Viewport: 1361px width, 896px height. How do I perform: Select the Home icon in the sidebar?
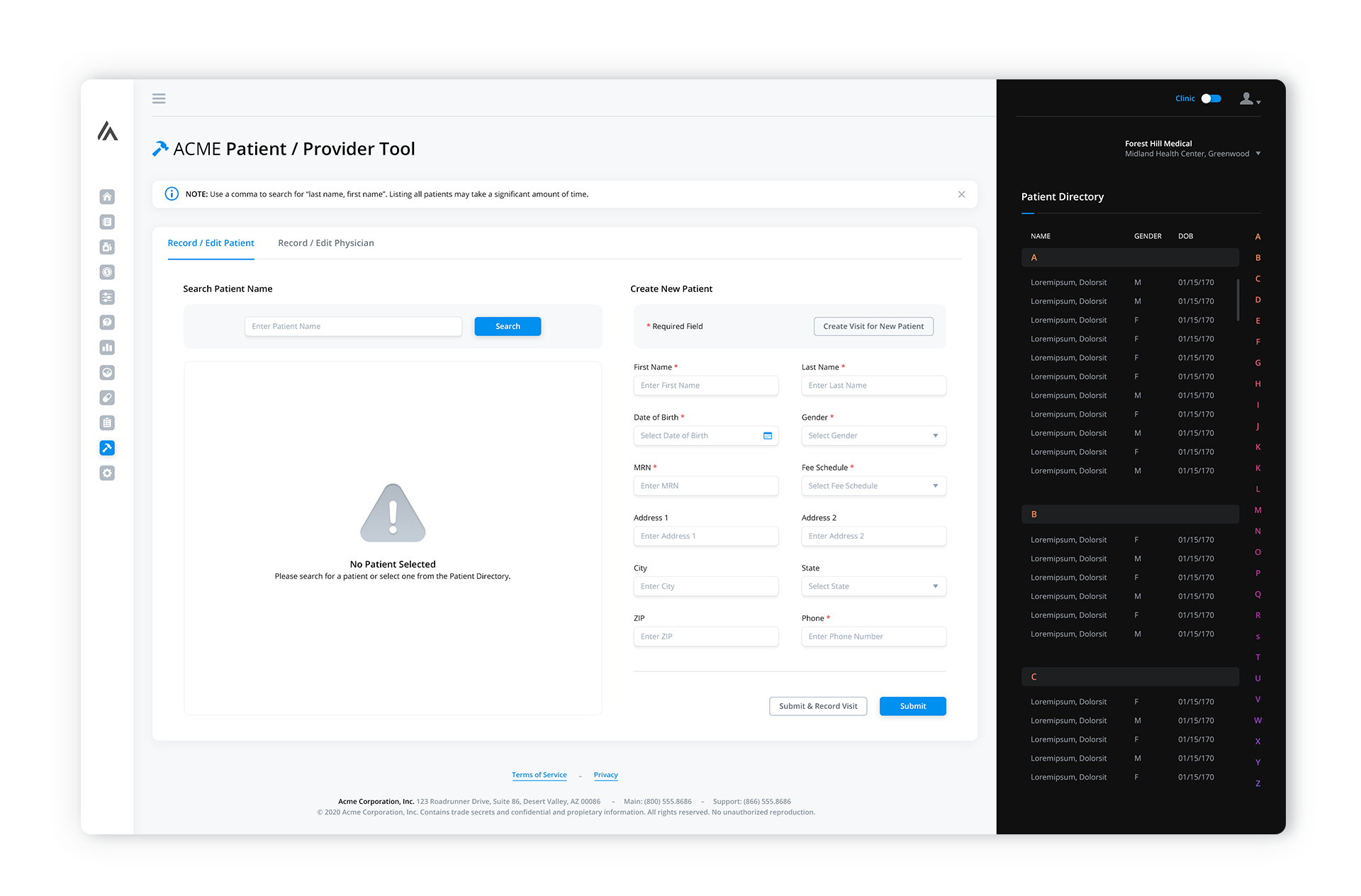107,196
